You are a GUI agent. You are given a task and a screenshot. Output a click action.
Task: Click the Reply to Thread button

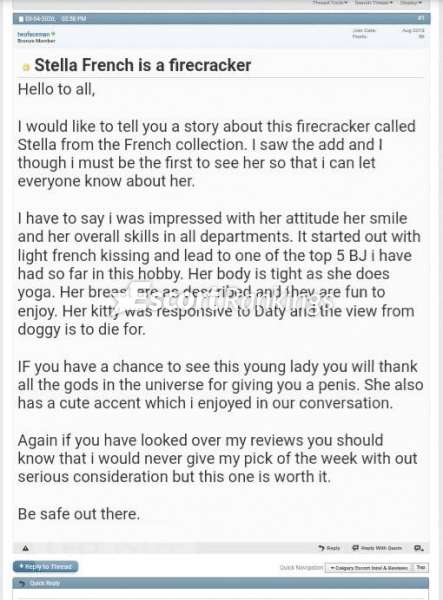pos(46,566)
